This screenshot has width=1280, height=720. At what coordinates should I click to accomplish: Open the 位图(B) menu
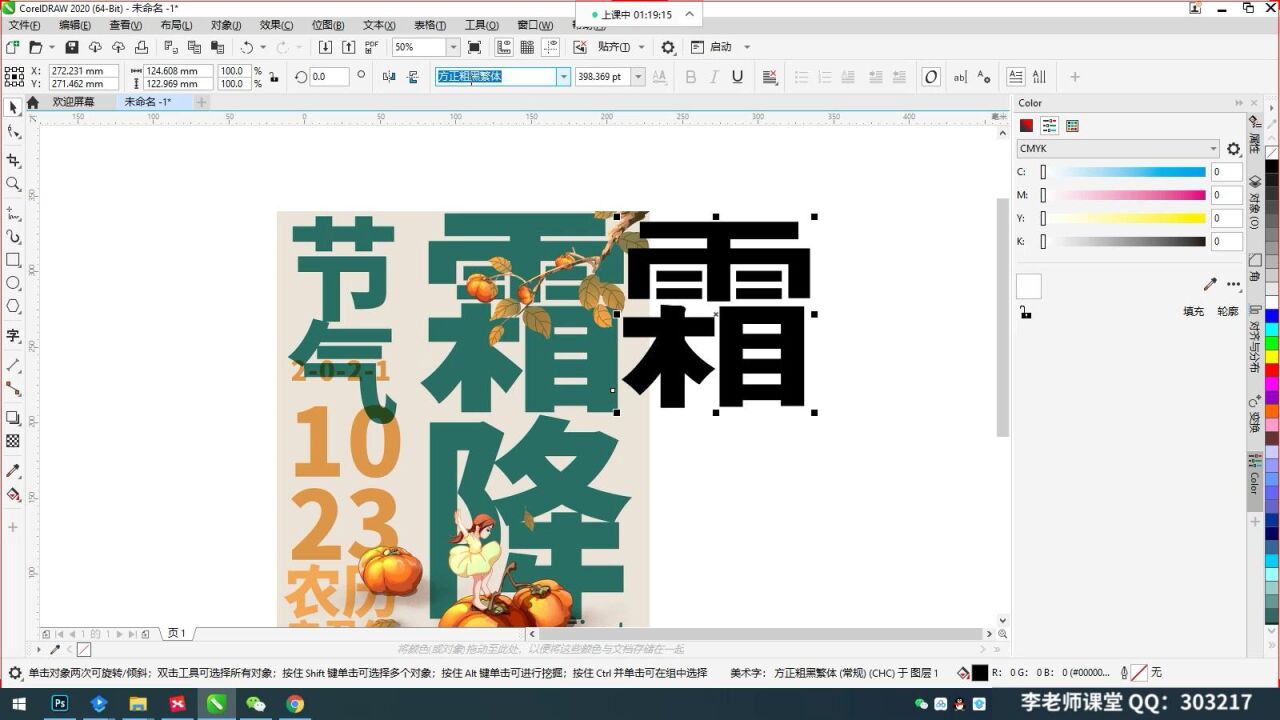point(327,25)
